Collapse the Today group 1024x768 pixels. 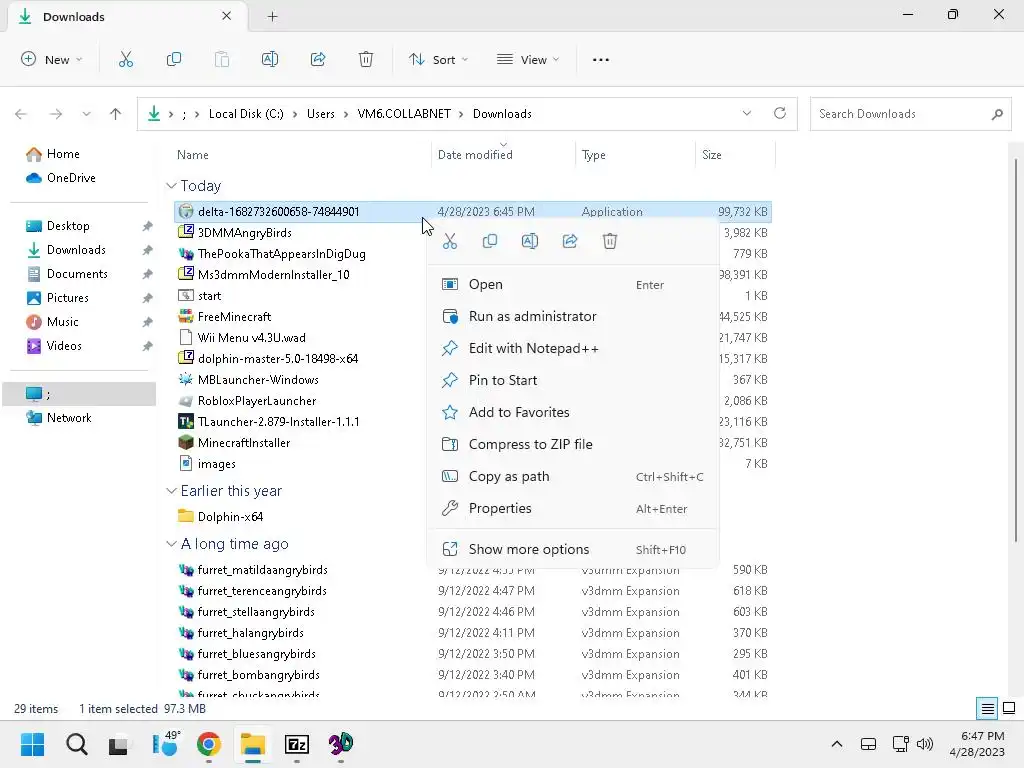click(171, 186)
